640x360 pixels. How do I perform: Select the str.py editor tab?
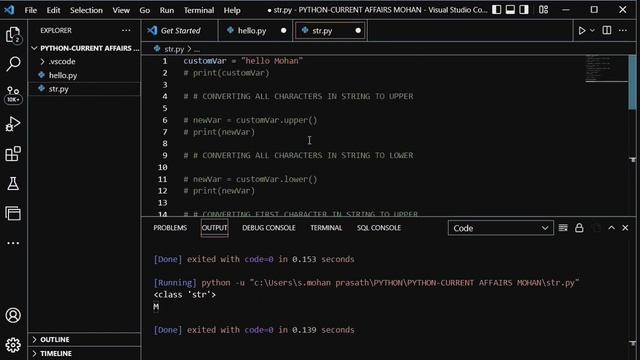(331, 31)
